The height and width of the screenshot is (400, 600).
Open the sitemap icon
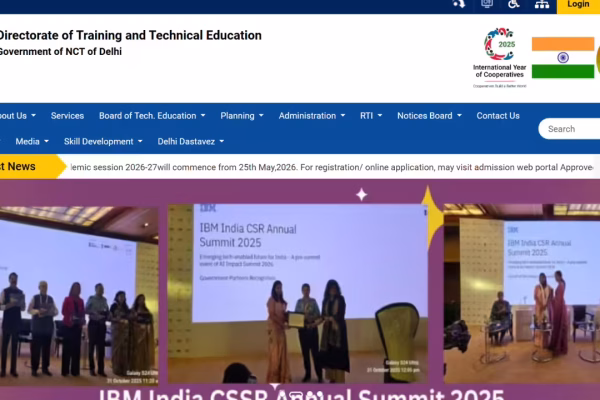pyautogui.click(x=542, y=4)
